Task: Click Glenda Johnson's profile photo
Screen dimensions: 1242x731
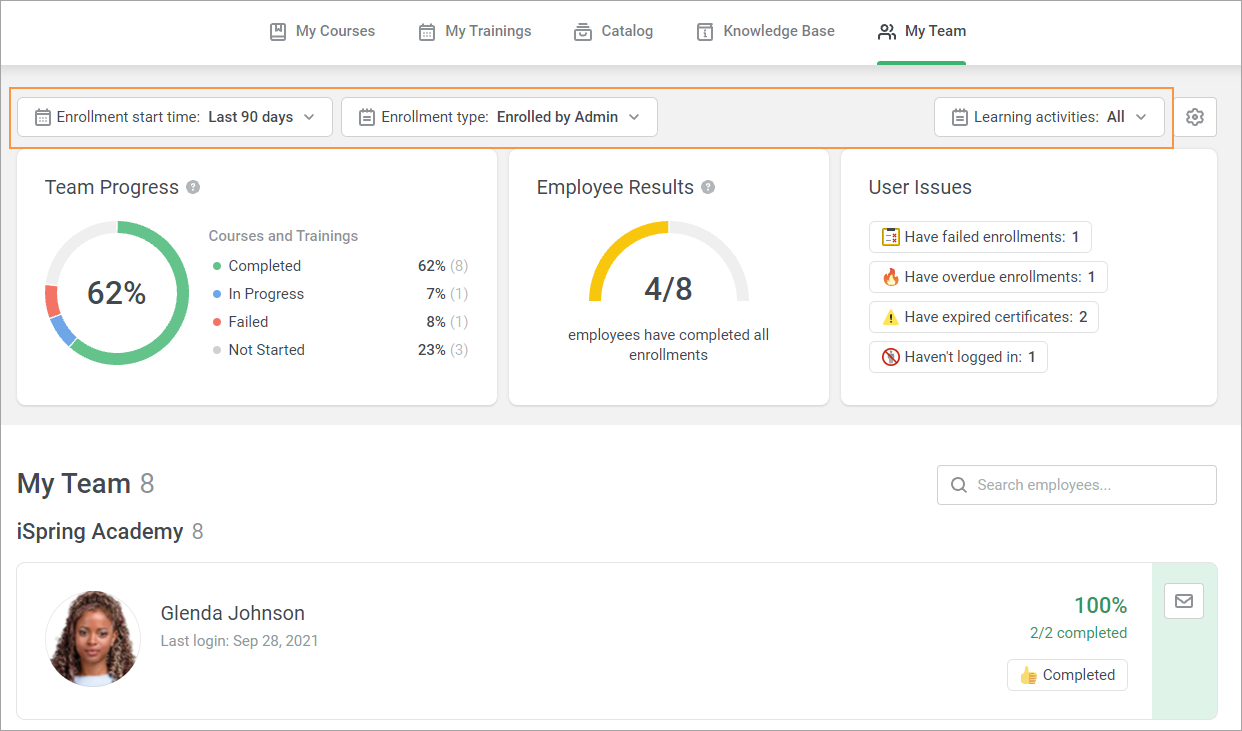Action: pos(93,638)
